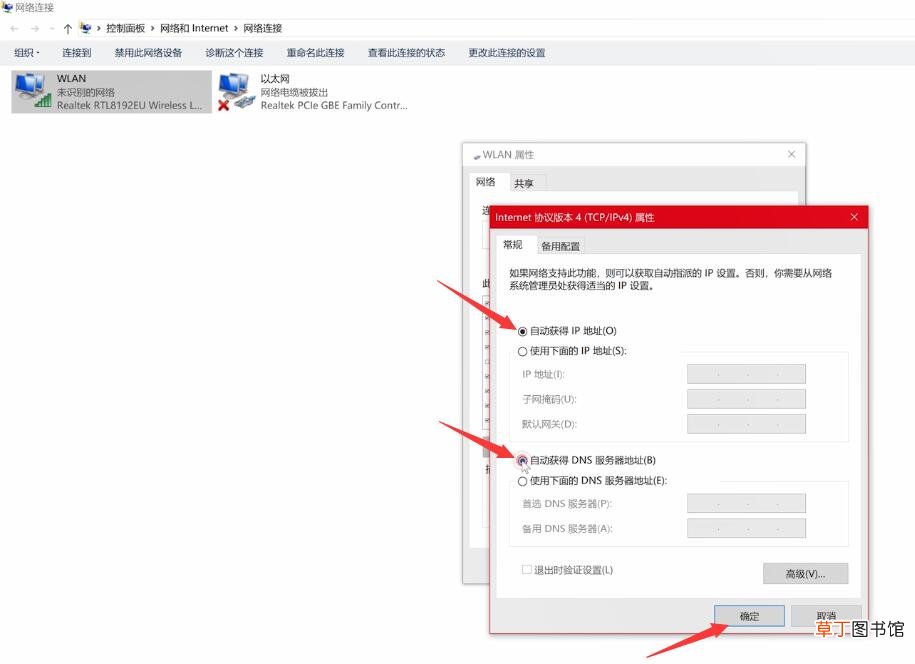Click the 子网掩码 input field
Viewport: 915px width, 664px height.
point(746,399)
